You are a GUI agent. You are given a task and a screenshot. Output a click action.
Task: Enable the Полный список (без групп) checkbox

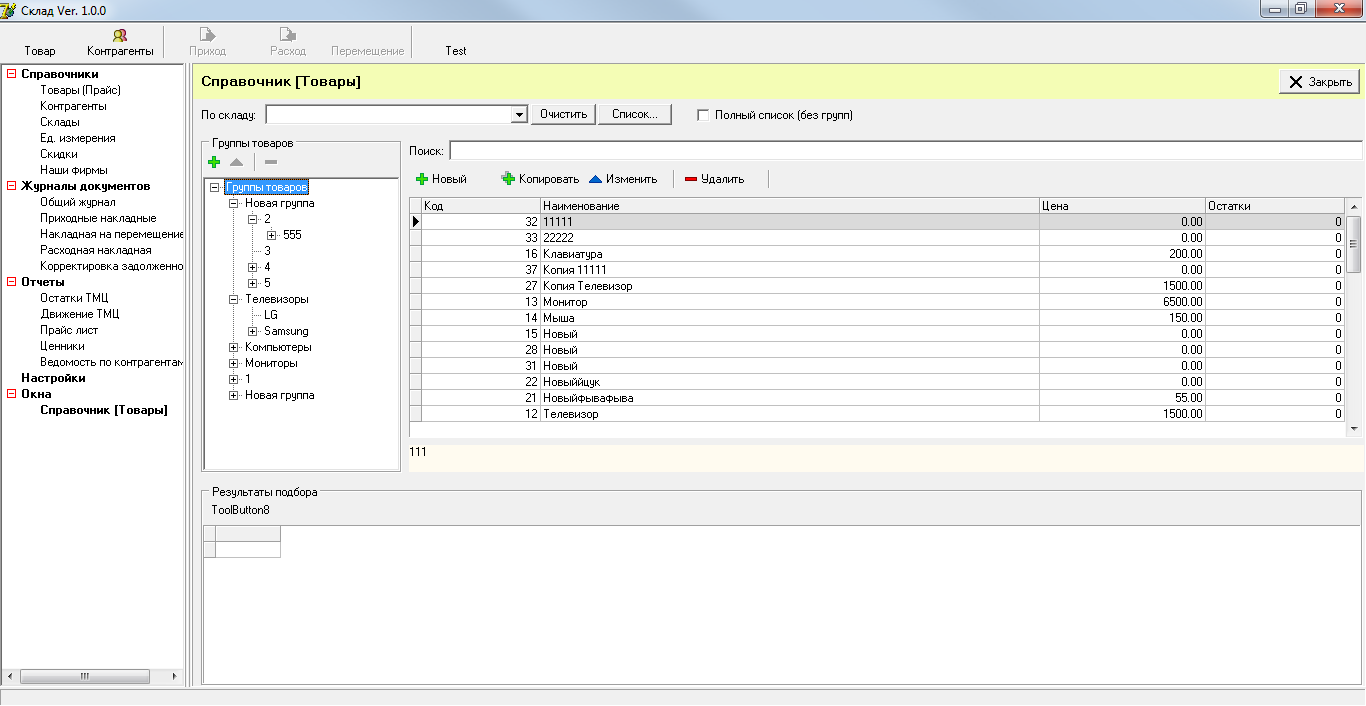pos(703,115)
